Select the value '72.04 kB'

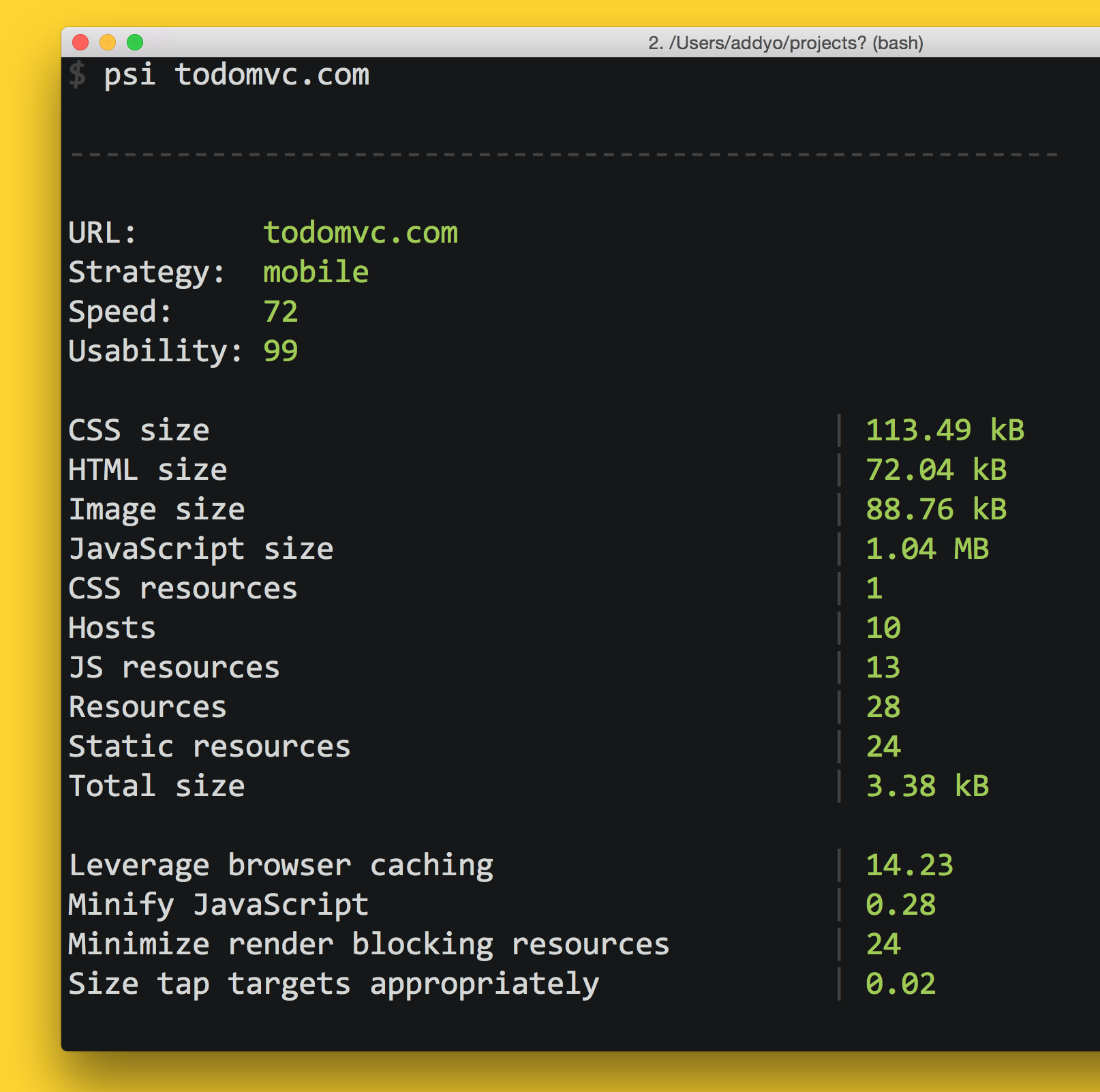(936, 470)
